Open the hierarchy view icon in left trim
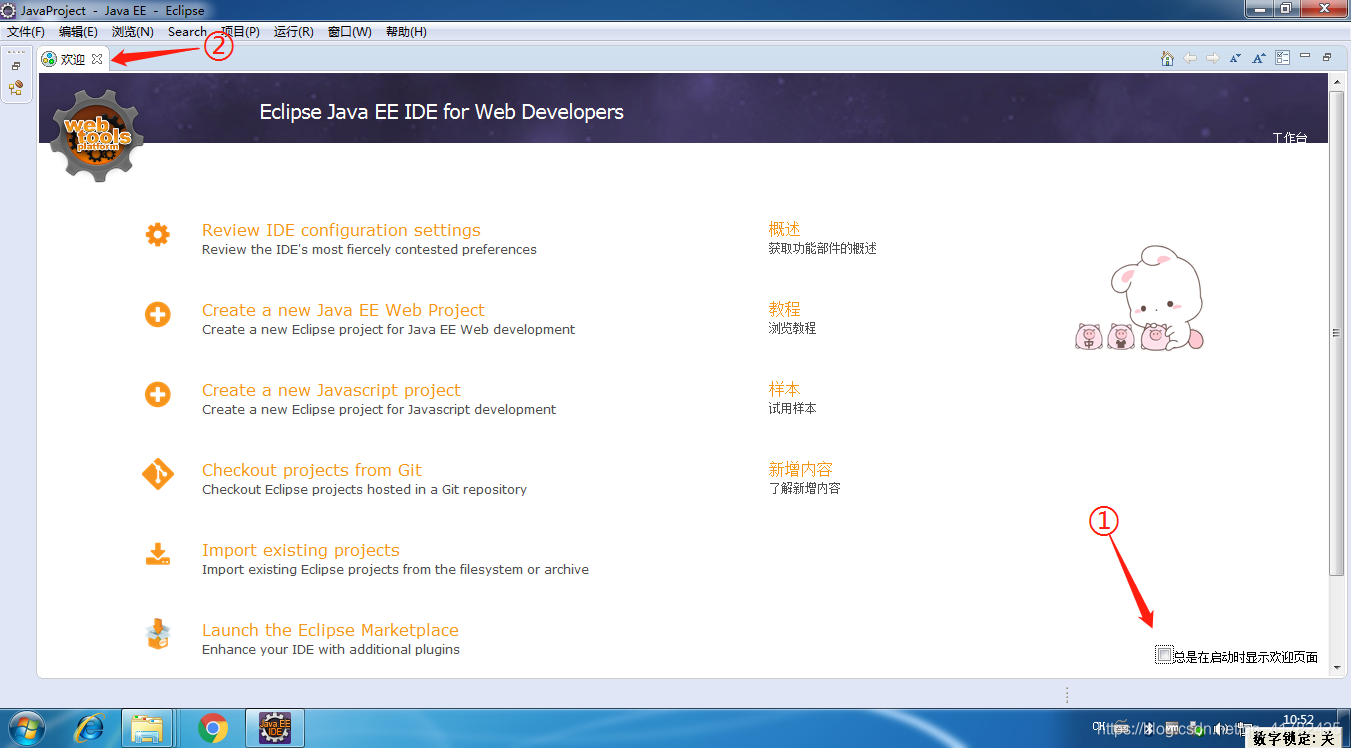This screenshot has height=748, width=1351. (16, 88)
